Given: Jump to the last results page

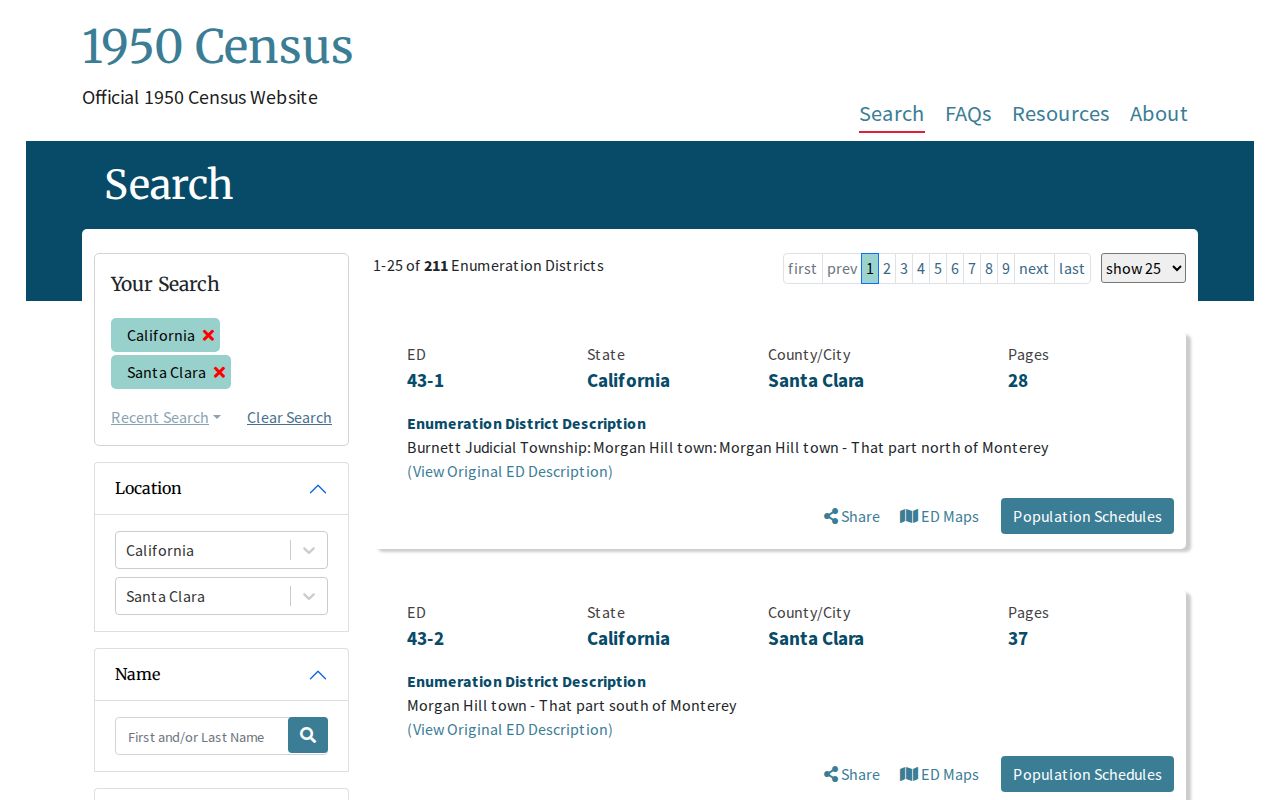Looking at the screenshot, I should 1072,268.
